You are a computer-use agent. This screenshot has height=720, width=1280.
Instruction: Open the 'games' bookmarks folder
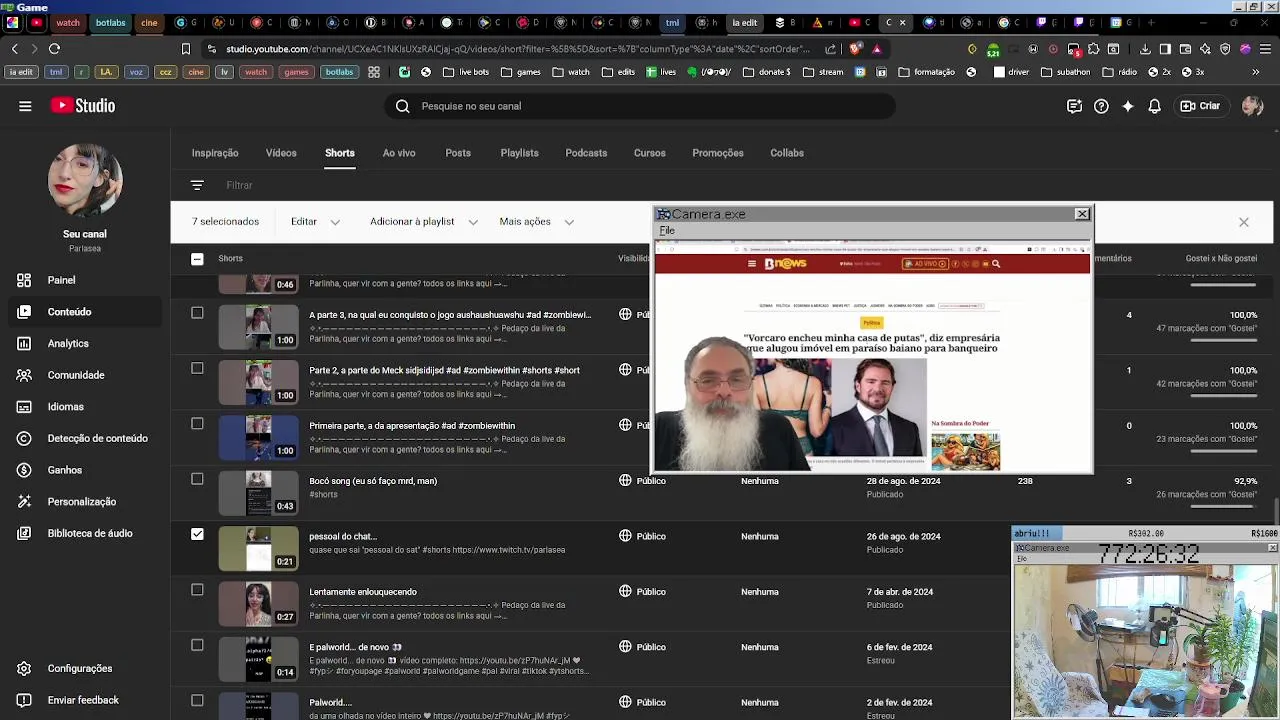(521, 72)
